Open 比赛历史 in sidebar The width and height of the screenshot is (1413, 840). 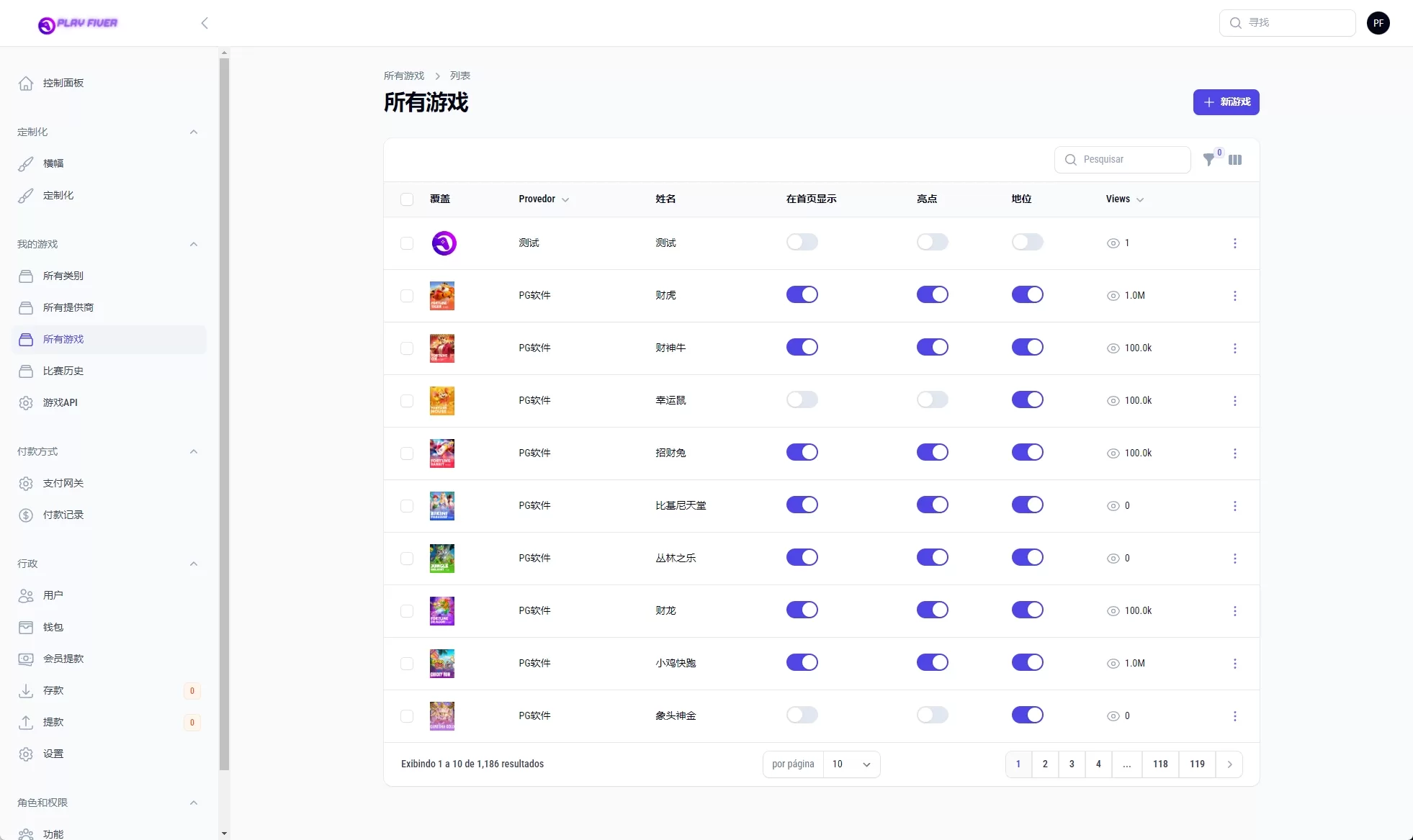[x=109, y=371]
